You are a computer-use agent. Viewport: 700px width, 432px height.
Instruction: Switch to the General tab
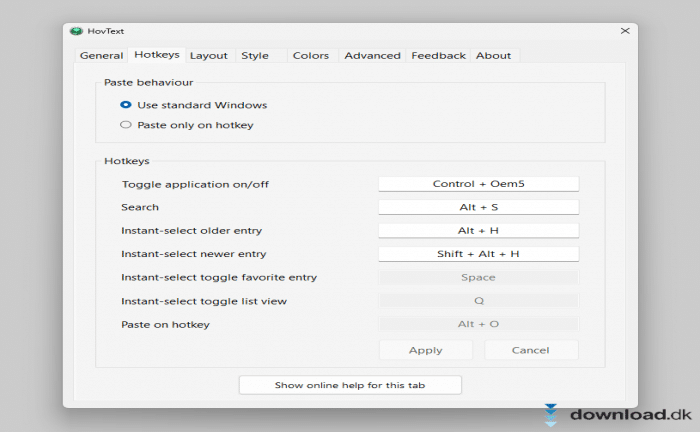pyautogui.click(x=101, y=56)
